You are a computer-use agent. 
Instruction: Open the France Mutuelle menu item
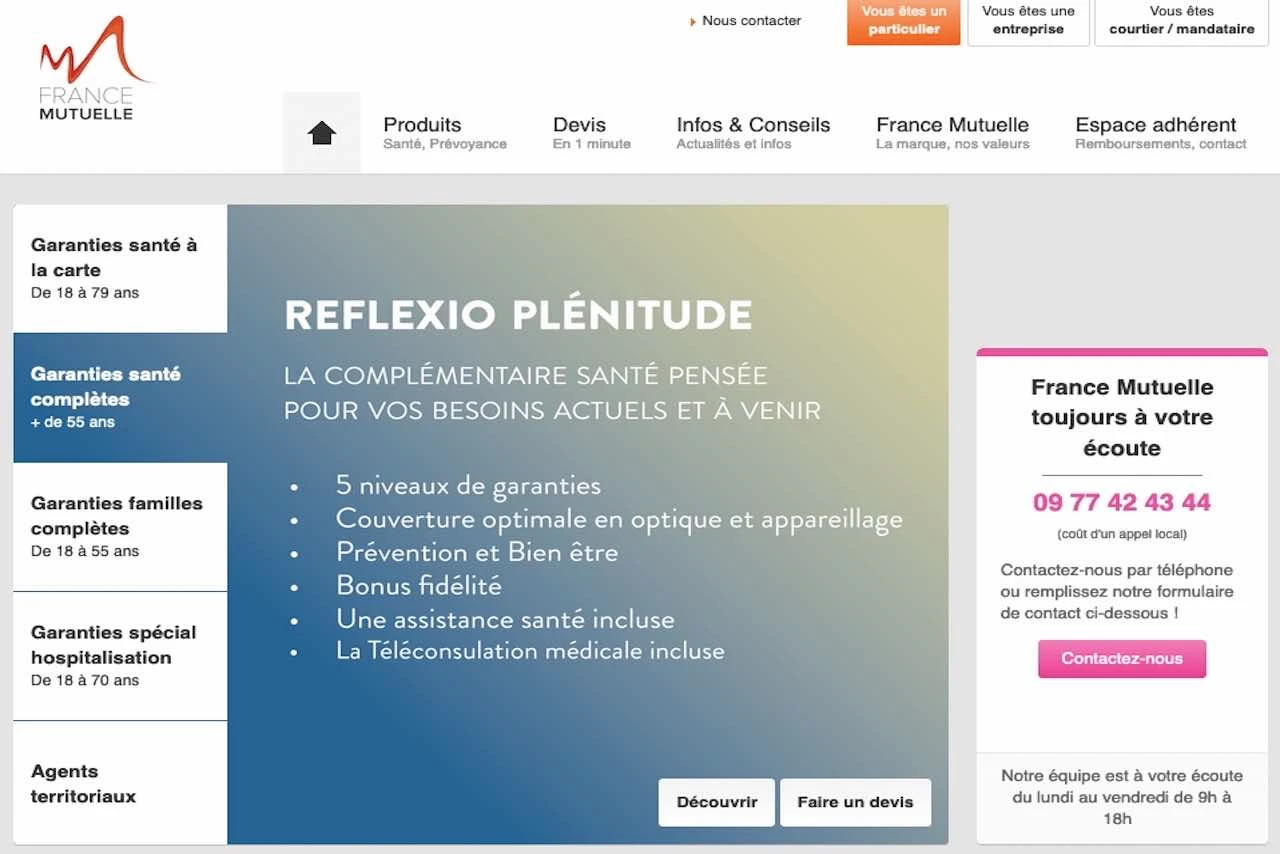[952, 133]
